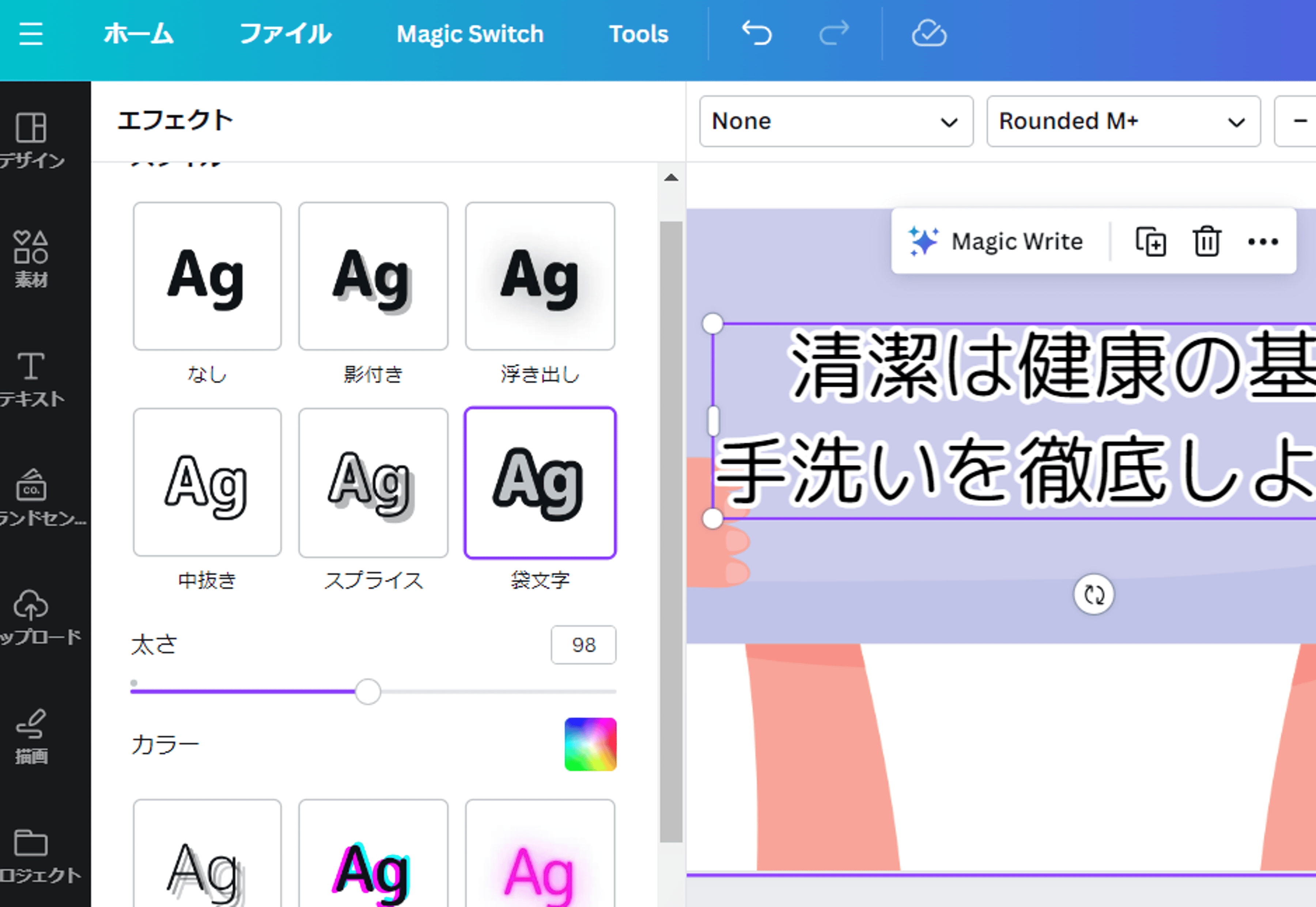Go to ホーム in top bar
The width and height of the screenshot is (1316, 907).
coord(139,34)
